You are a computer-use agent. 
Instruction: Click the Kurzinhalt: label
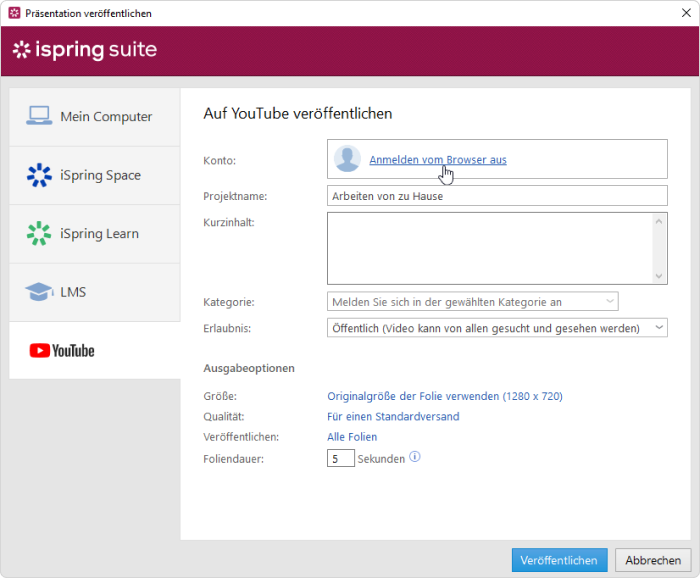point(229,222)
